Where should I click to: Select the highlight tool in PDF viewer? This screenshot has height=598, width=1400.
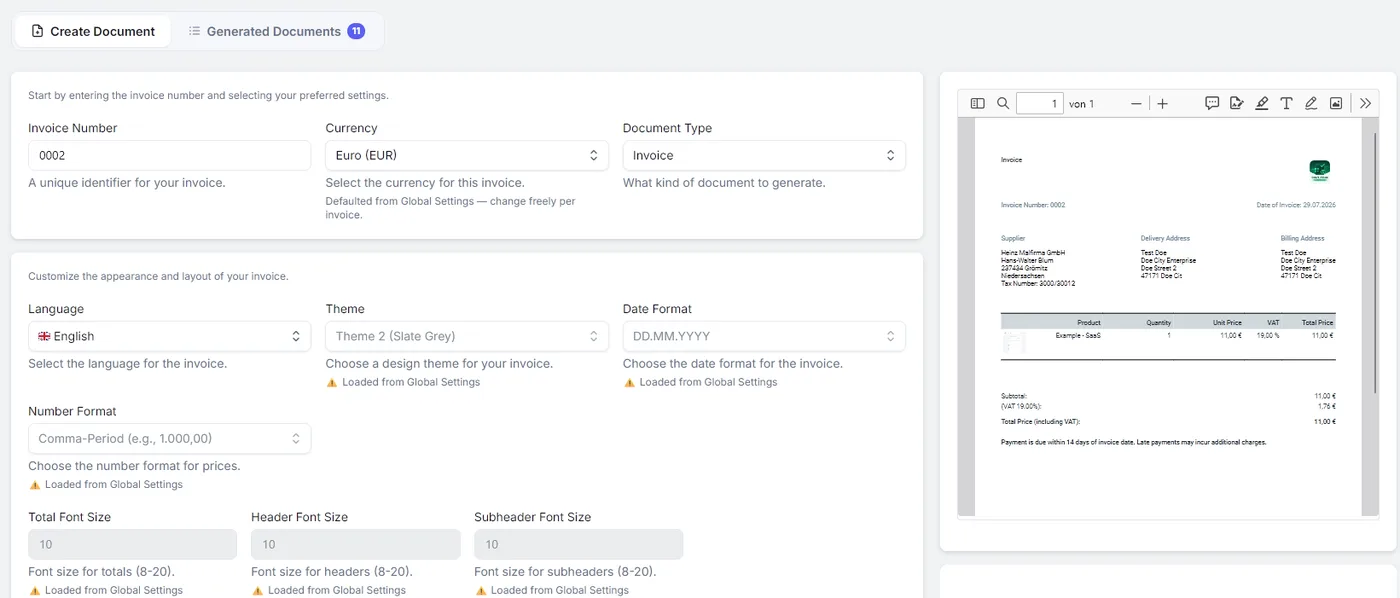tap(1262, 103)
